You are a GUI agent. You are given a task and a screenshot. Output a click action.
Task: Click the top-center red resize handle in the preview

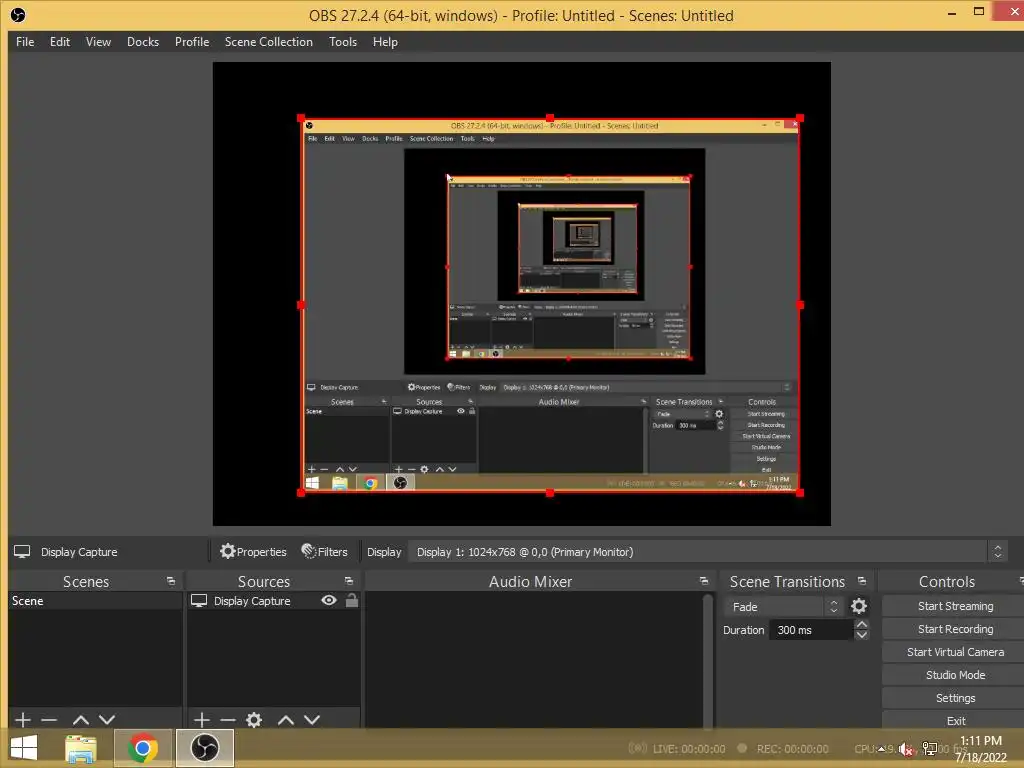pos(550,118)
